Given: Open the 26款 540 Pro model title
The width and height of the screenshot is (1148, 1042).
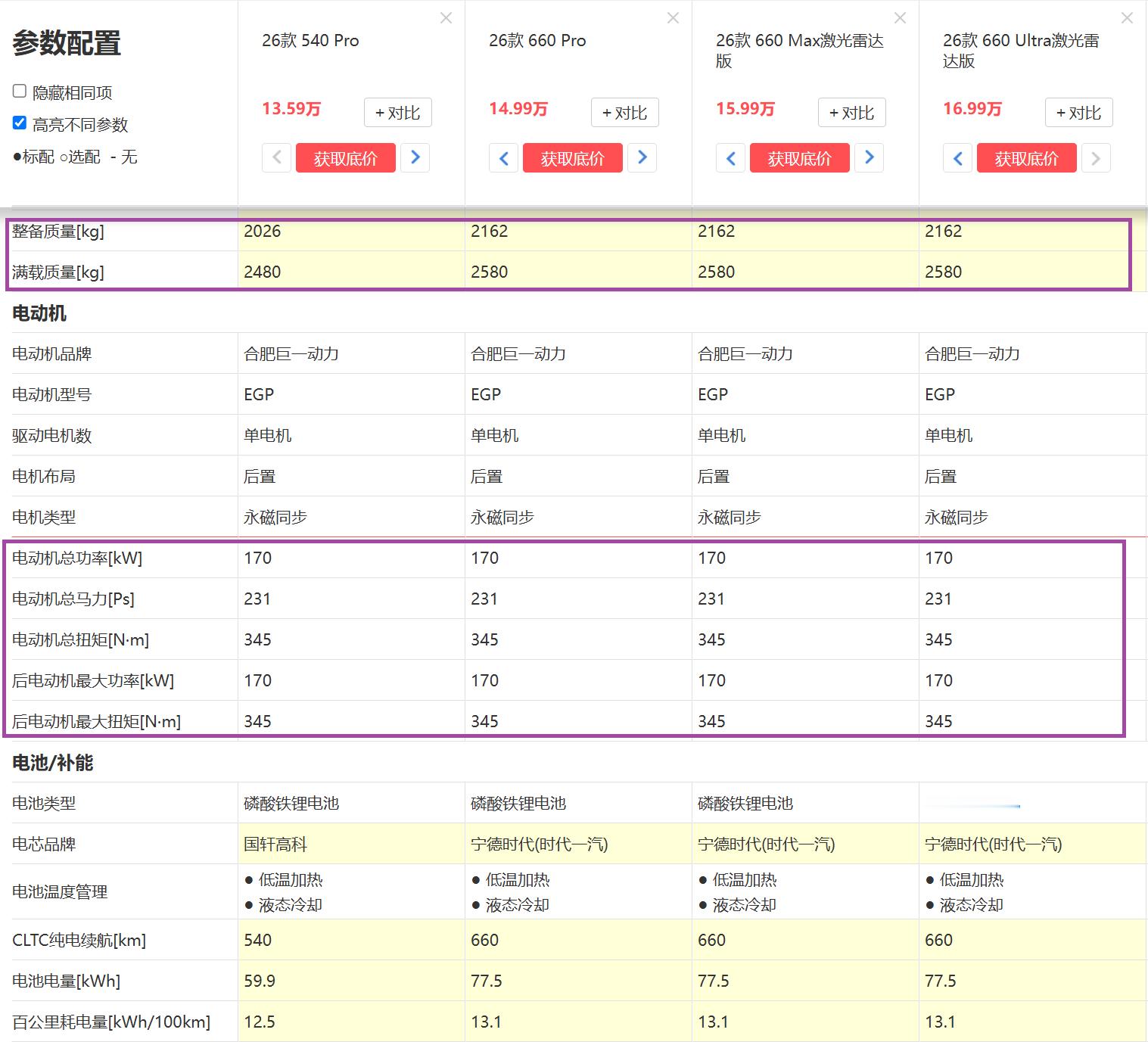Looking at the screenshot, I should [310, 41].
